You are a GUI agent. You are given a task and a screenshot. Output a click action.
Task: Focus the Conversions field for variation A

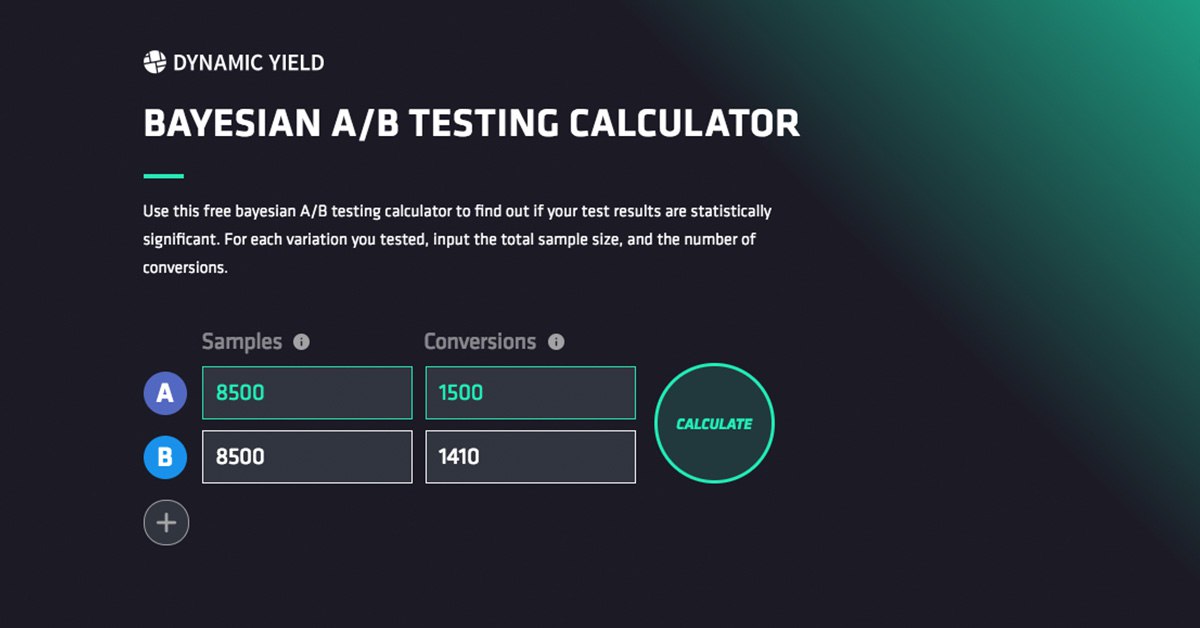[x=530, y=393]
